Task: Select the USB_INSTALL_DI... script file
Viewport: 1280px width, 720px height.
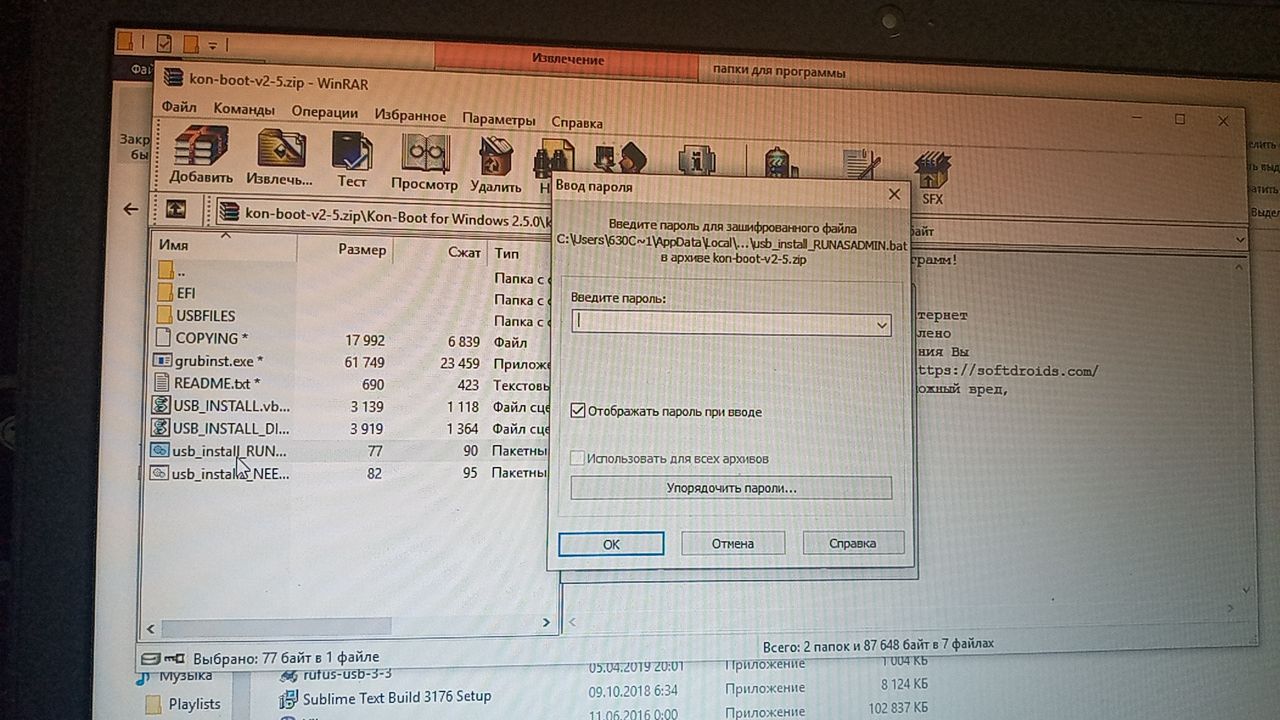Action: (219, 428)
